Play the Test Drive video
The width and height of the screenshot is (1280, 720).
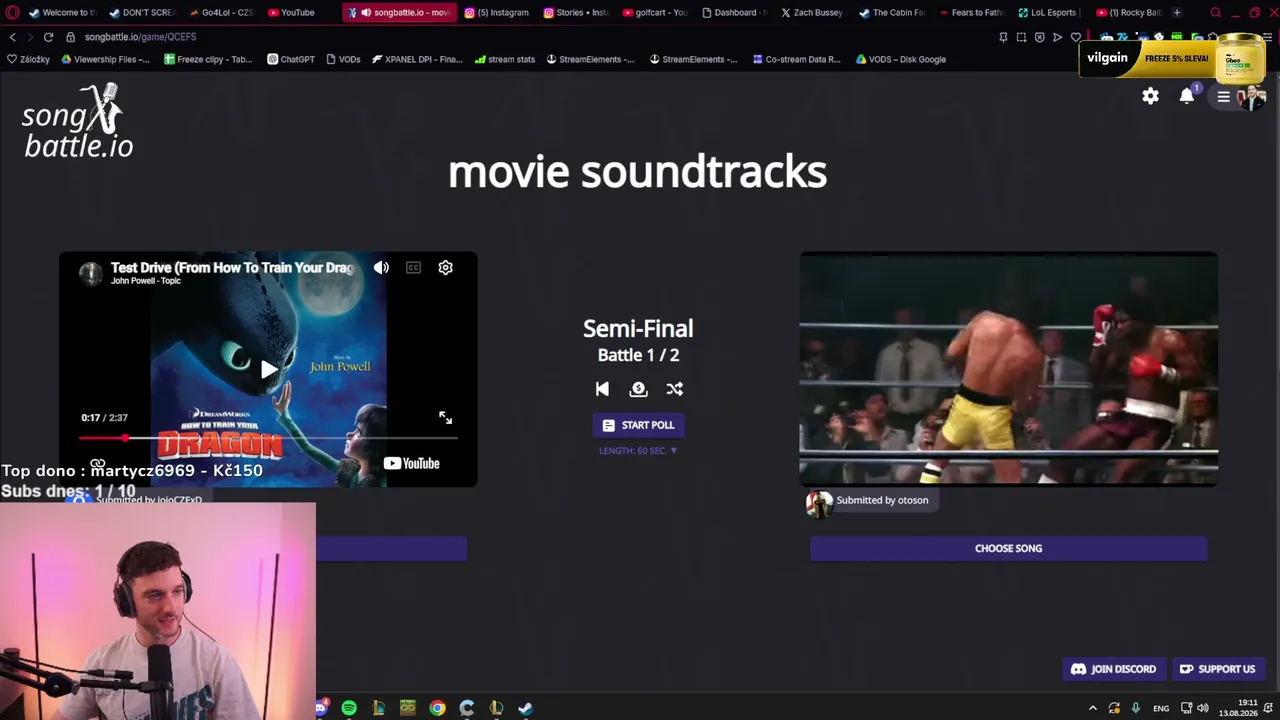click(x=268, y=370)
